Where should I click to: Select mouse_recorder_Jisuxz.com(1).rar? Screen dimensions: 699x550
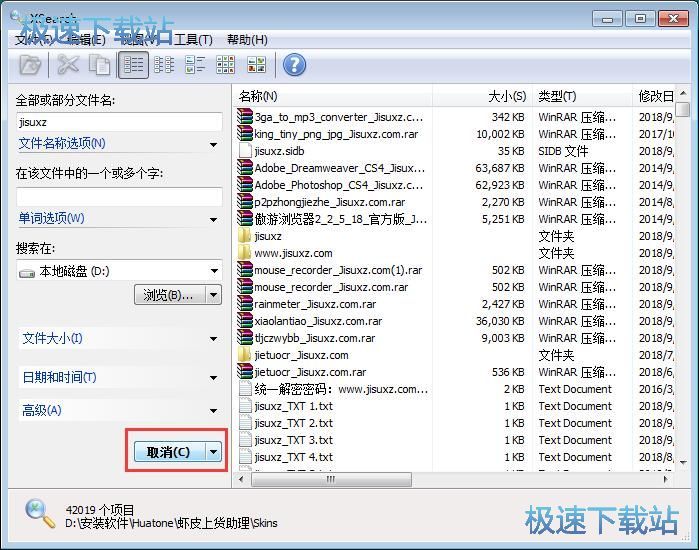click(x=338, y=270)
